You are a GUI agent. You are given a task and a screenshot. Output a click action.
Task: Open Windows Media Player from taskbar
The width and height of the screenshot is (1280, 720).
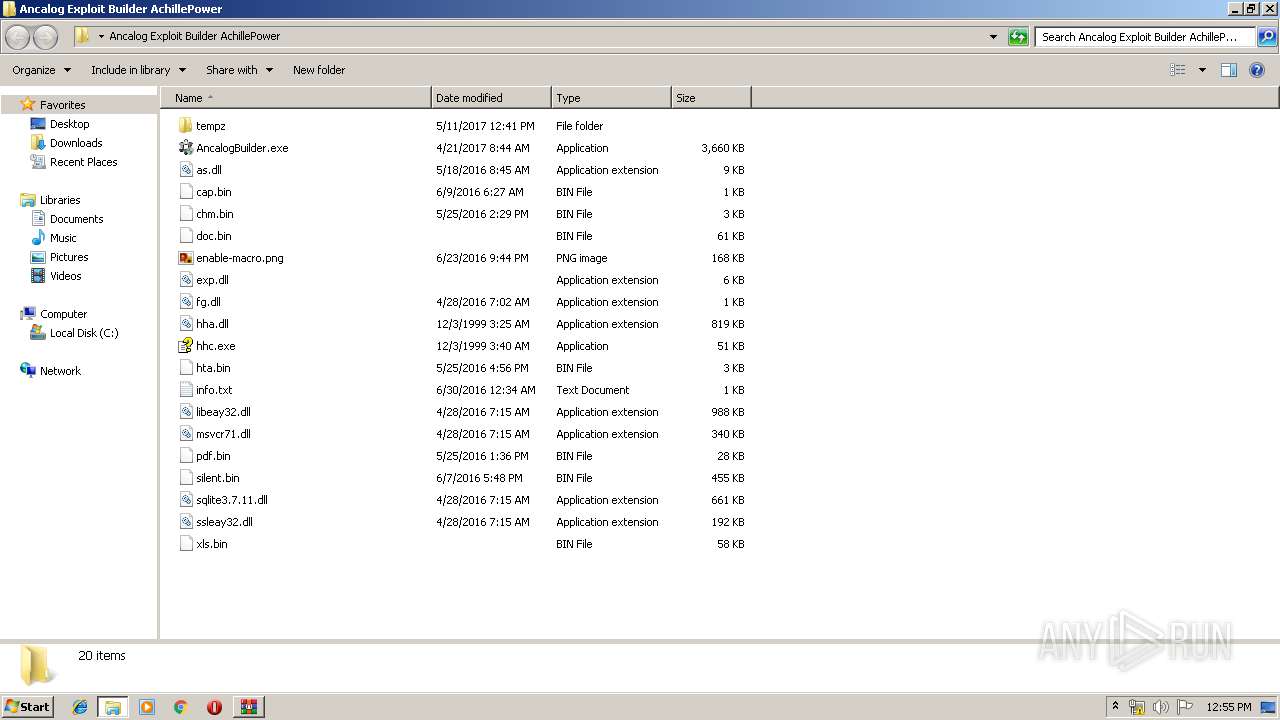click(x=147, y=707)
